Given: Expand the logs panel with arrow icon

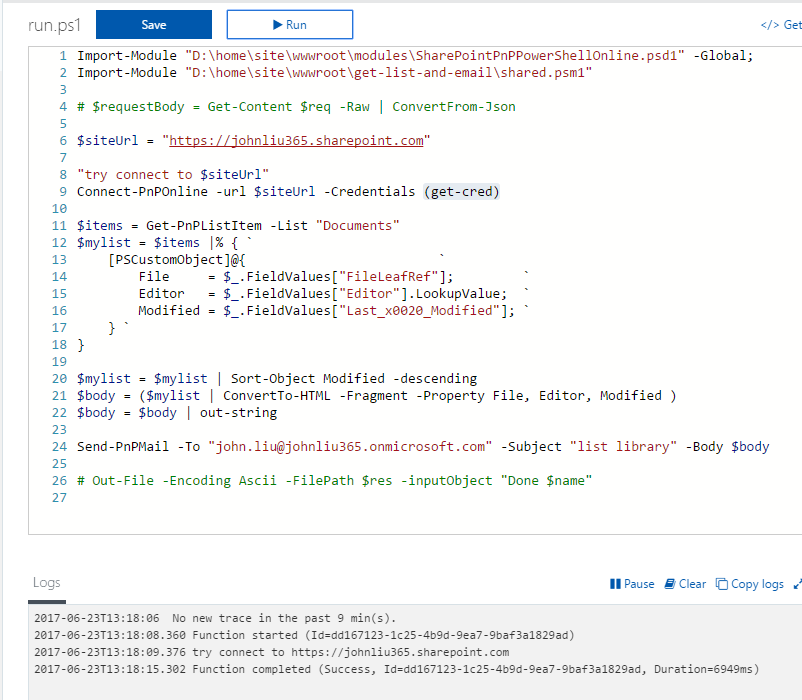Looking at the screenshot, I should (x=797, y=584).
